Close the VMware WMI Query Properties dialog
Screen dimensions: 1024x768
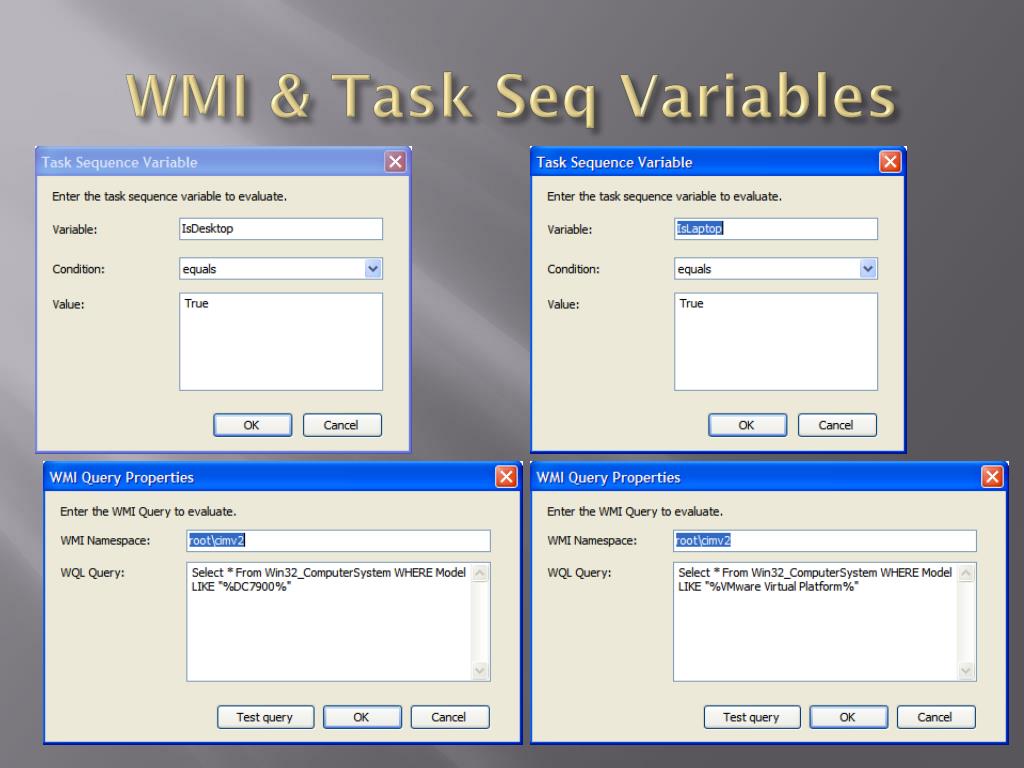click(x=992, y=477)
